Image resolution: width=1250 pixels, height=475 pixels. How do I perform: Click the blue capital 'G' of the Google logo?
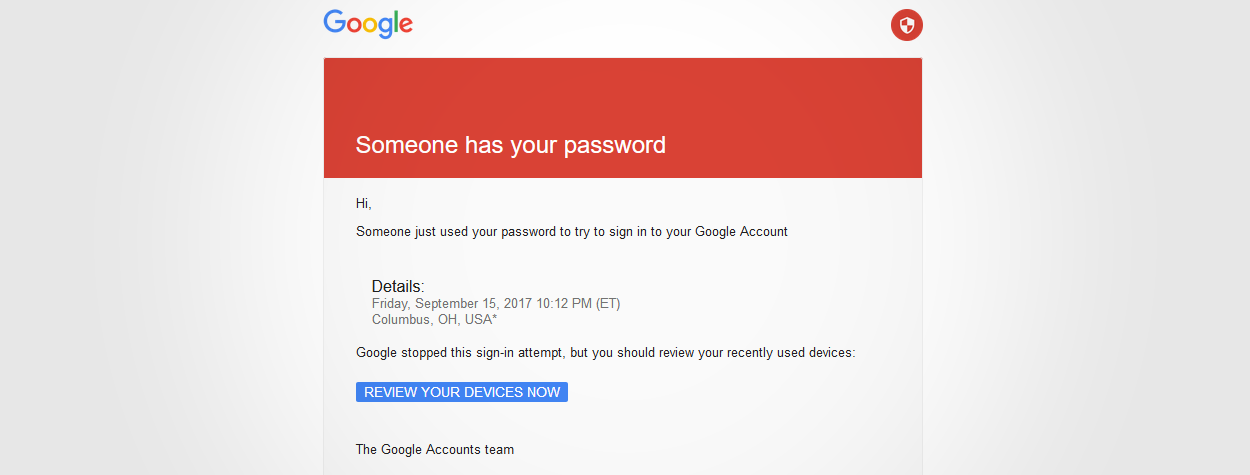335,22
